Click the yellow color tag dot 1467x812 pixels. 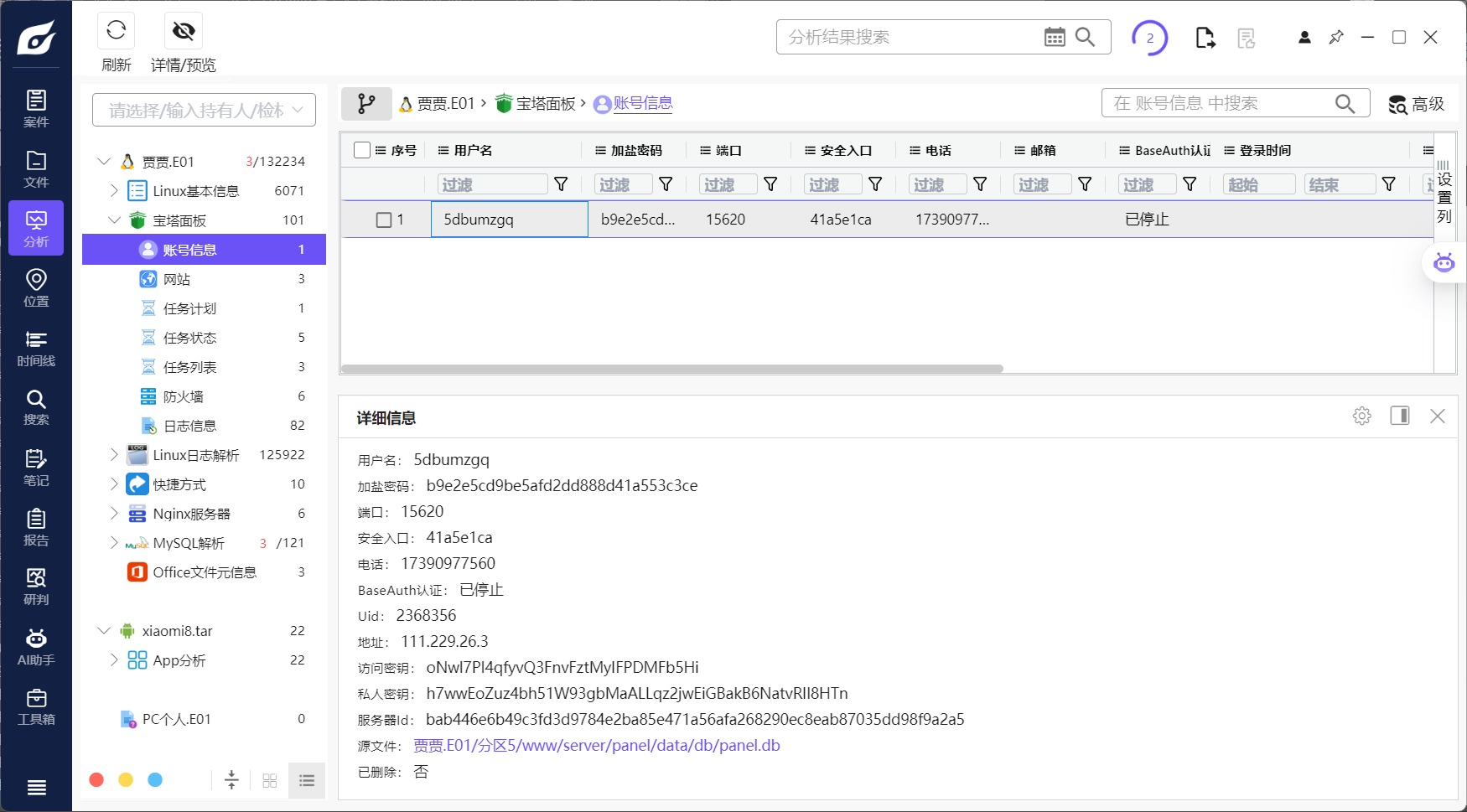(x=126, y=780)
